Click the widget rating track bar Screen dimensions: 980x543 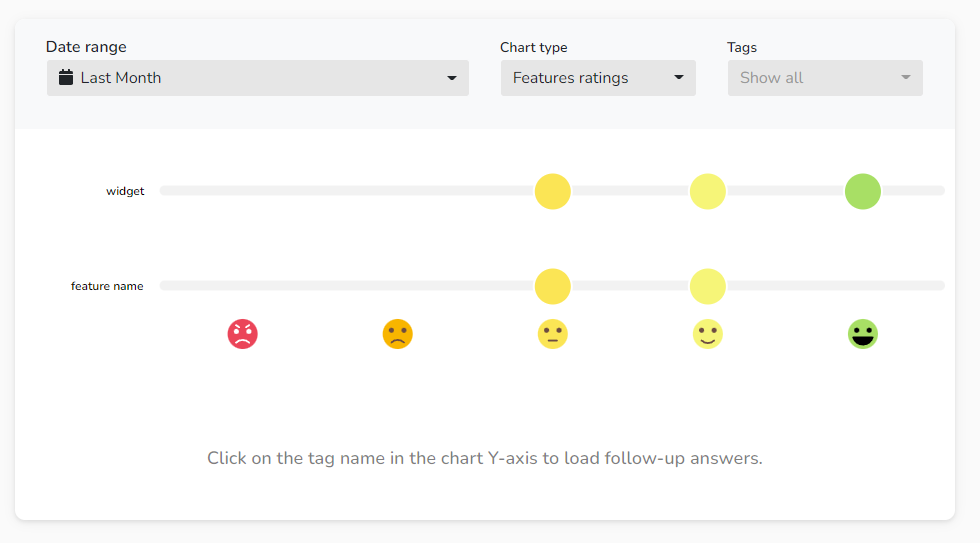coord(552,191)
